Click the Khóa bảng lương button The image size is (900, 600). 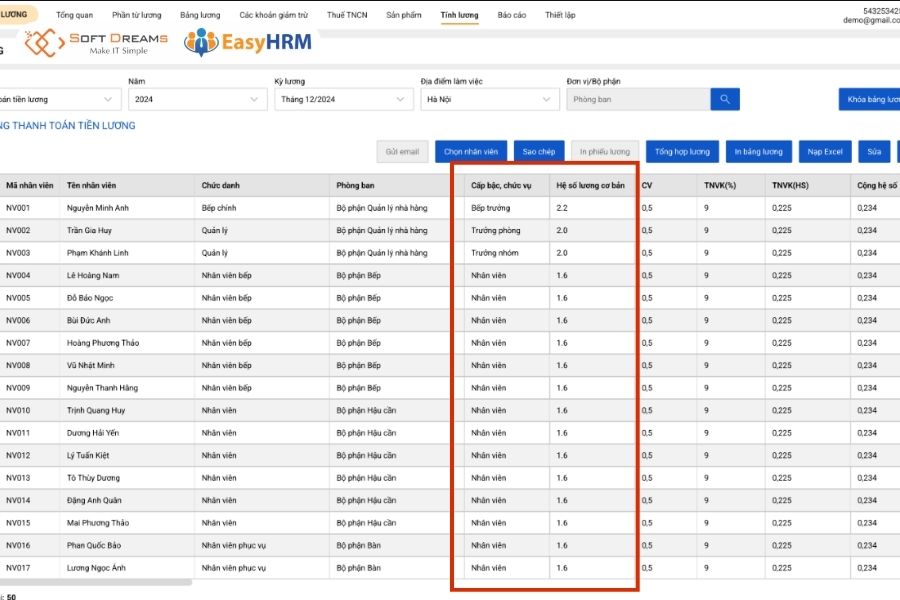point(870,99)
